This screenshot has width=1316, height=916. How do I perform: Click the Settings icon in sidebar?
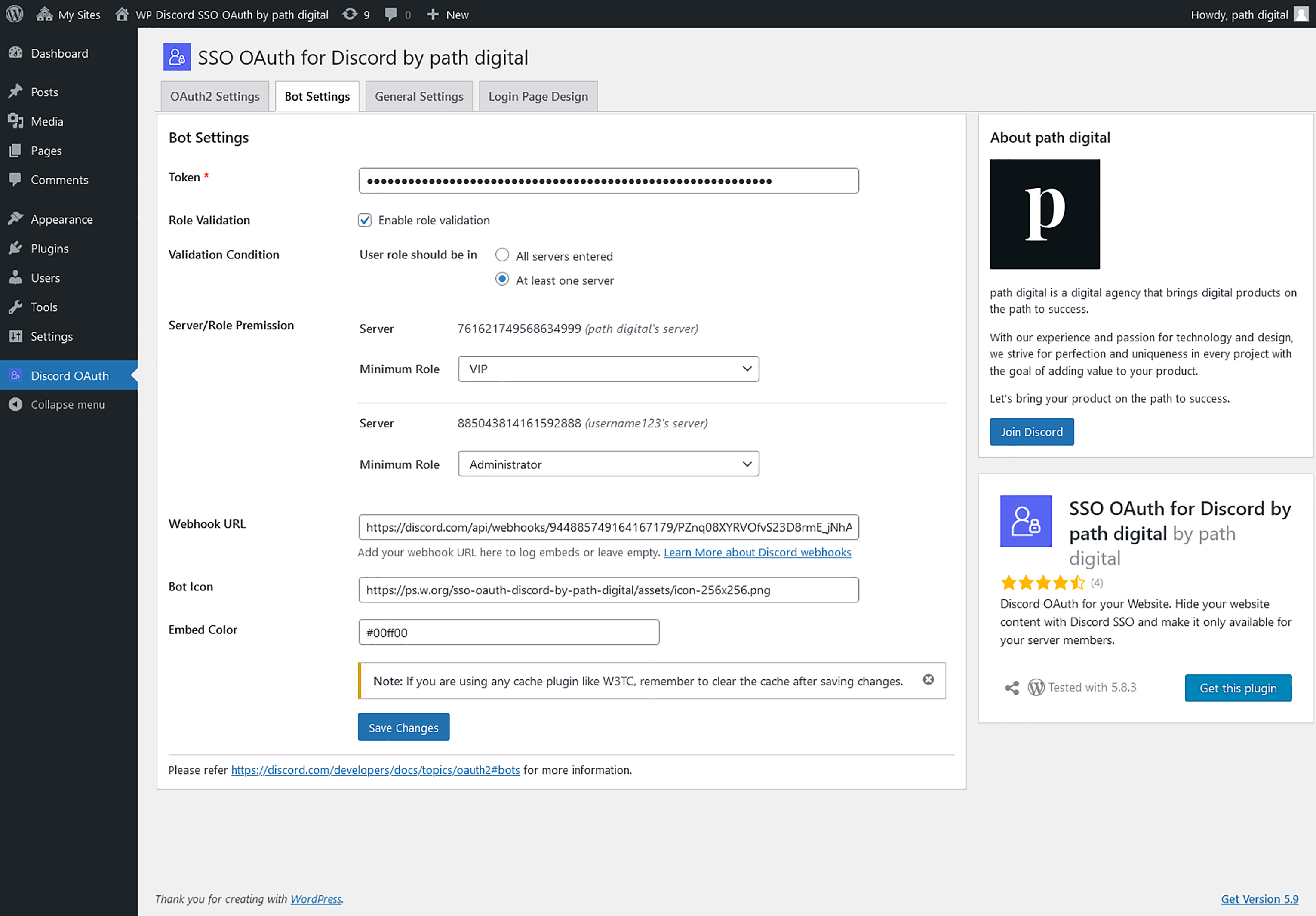(x=15, y=336)
